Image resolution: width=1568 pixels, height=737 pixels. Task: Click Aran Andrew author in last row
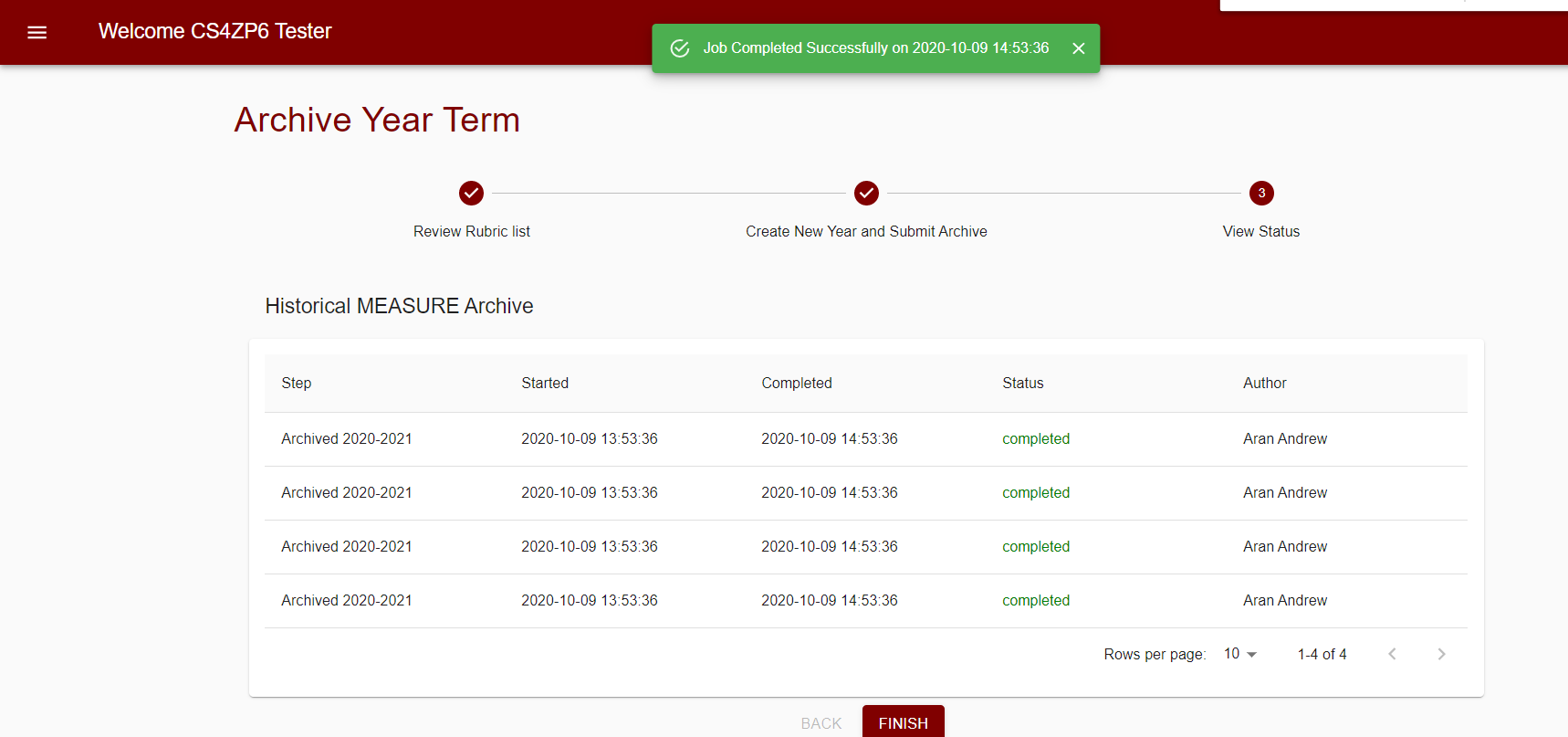1285,601
